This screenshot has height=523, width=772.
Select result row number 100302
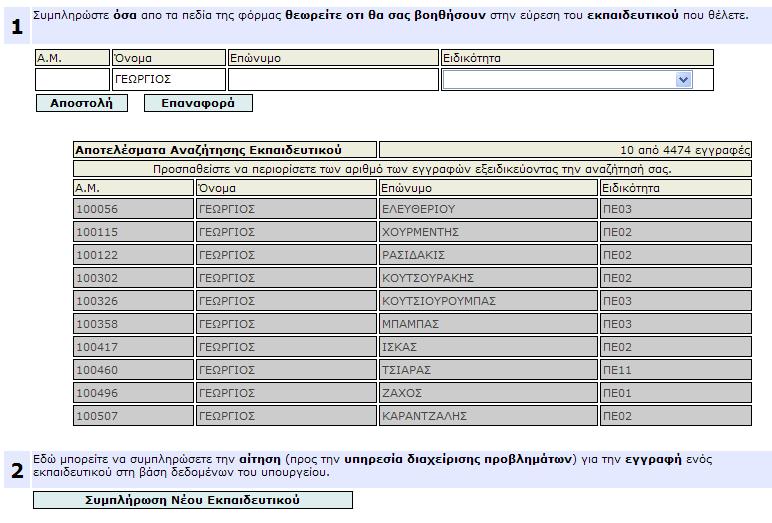(x=412, y=278)
